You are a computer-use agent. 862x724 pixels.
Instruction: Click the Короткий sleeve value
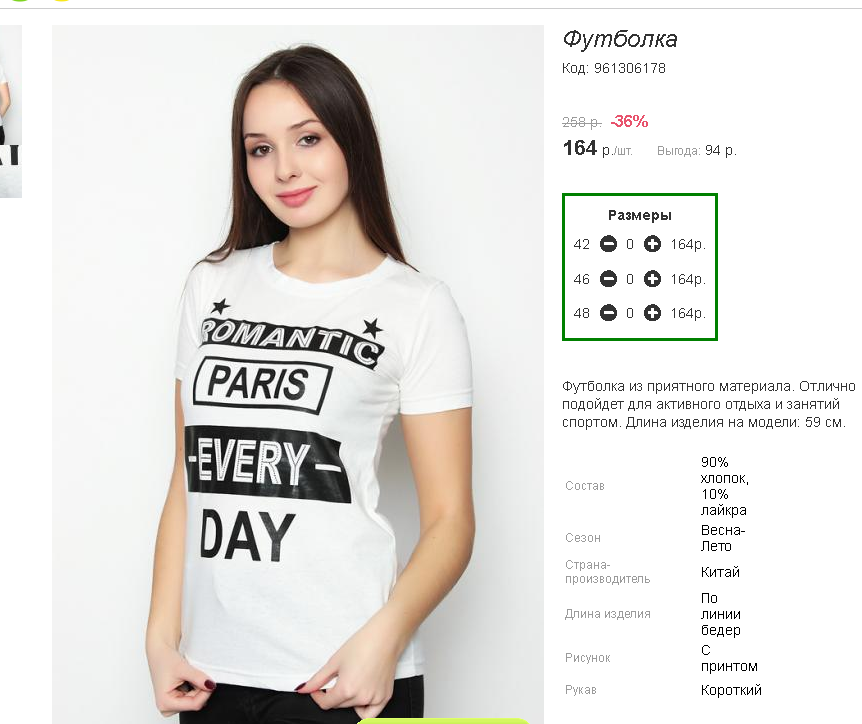click(731, 690)
